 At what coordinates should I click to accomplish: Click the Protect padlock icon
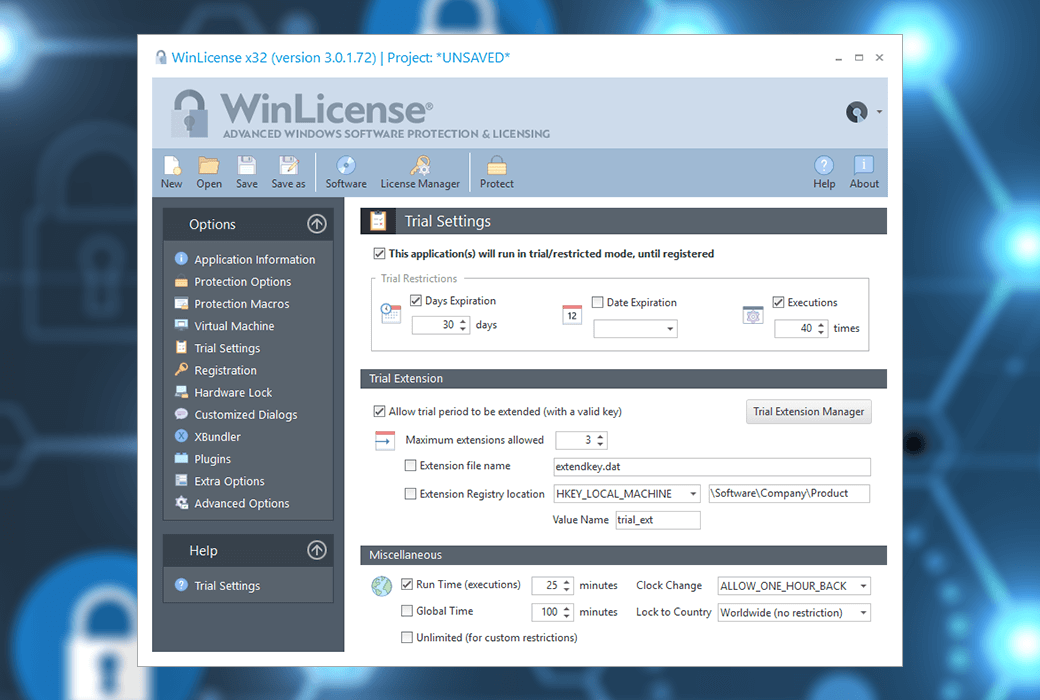tap(496, 170)
